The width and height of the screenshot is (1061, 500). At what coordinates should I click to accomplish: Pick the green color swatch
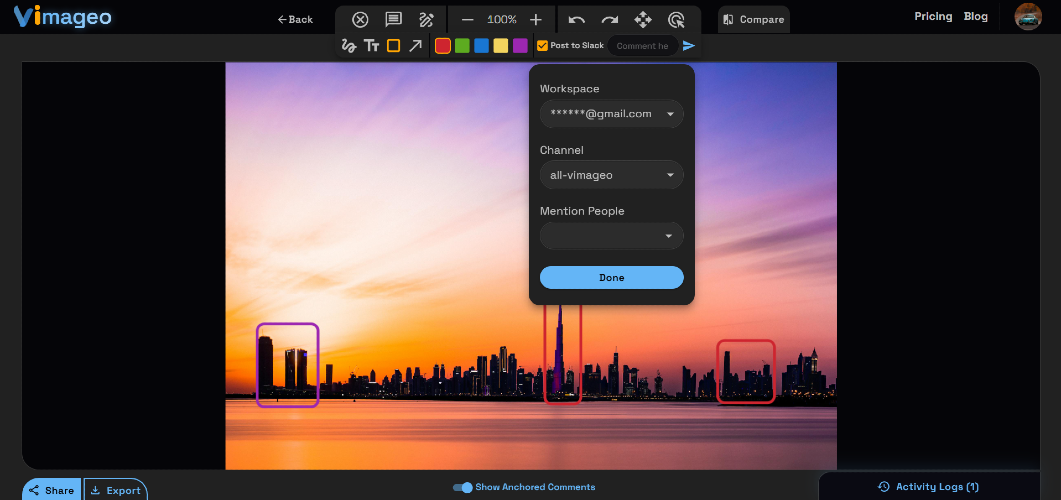(x=462, y=46)
